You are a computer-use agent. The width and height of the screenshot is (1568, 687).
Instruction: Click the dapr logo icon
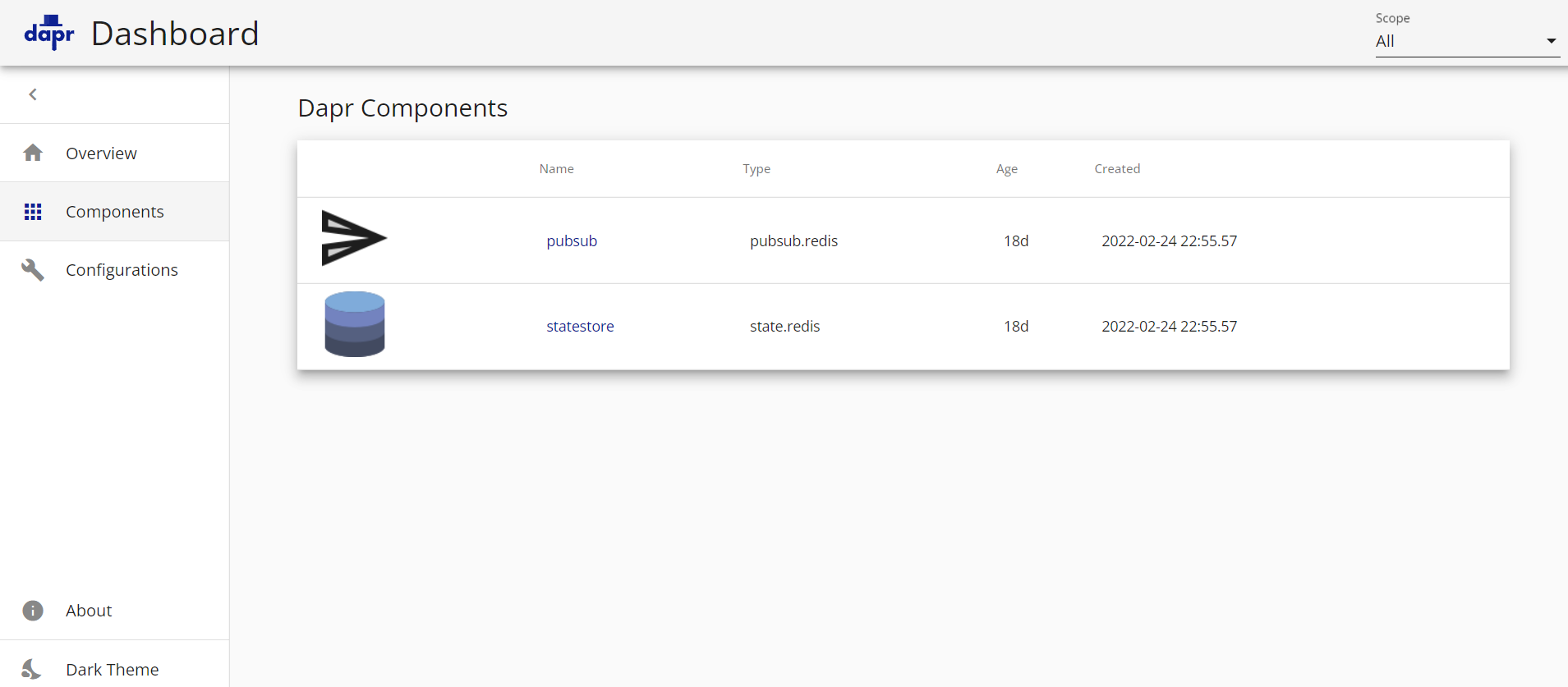click(x=49, y=33)
